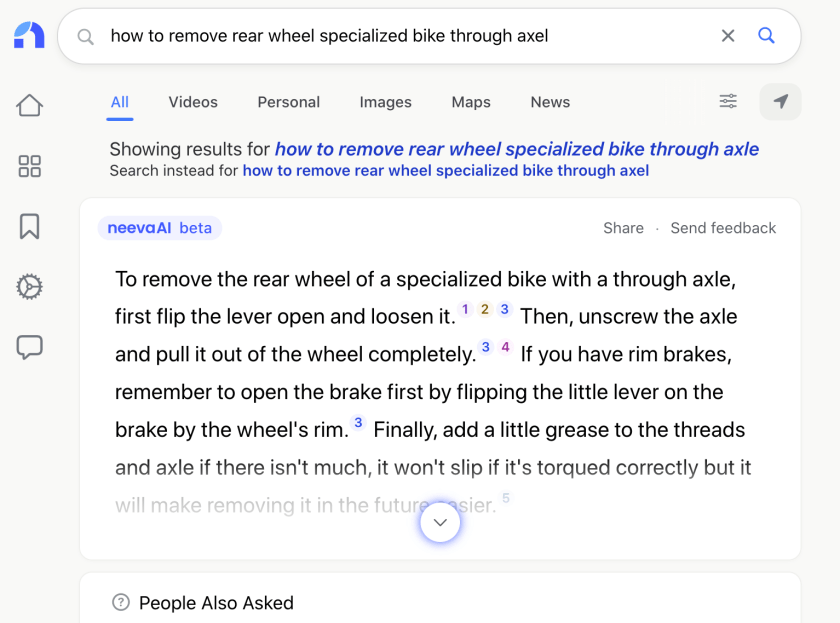
Task: Switch to the Images tab
Action: [x=385, y=102]
